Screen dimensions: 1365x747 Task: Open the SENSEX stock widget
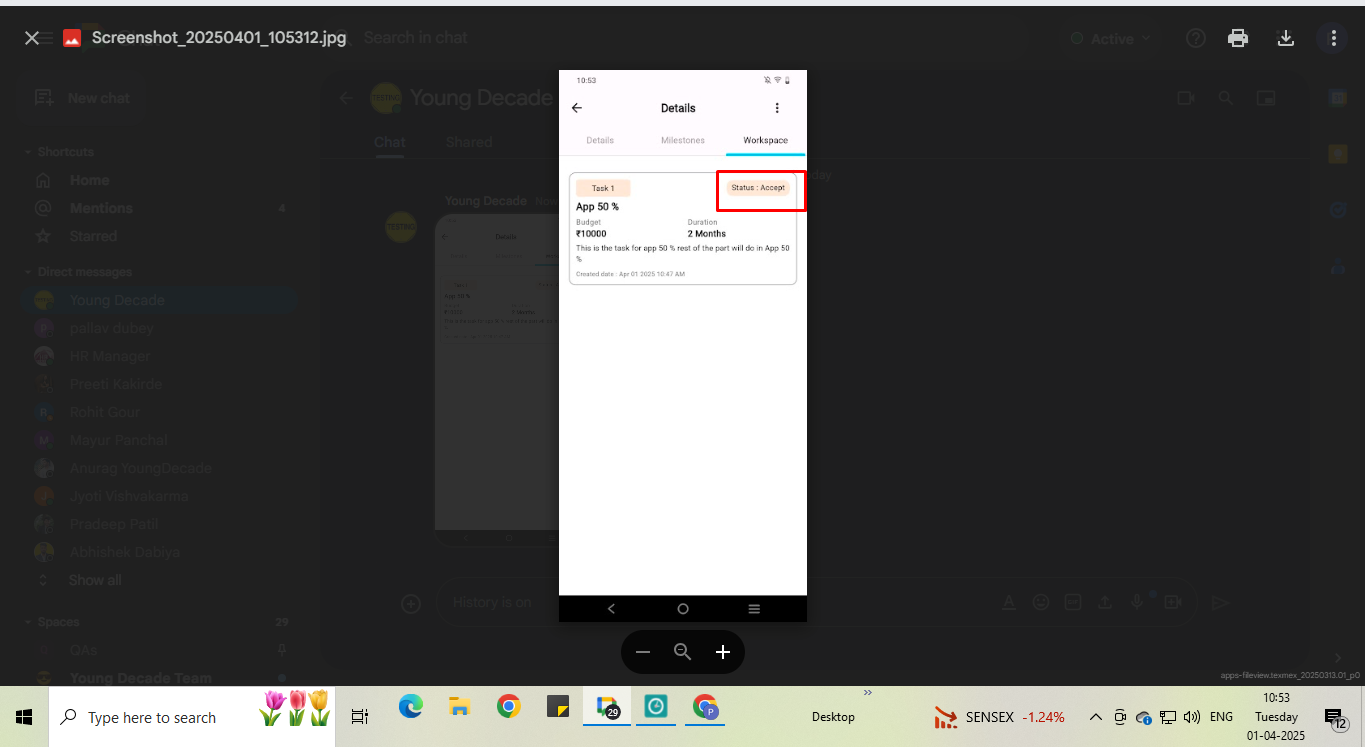(1000, 717)
